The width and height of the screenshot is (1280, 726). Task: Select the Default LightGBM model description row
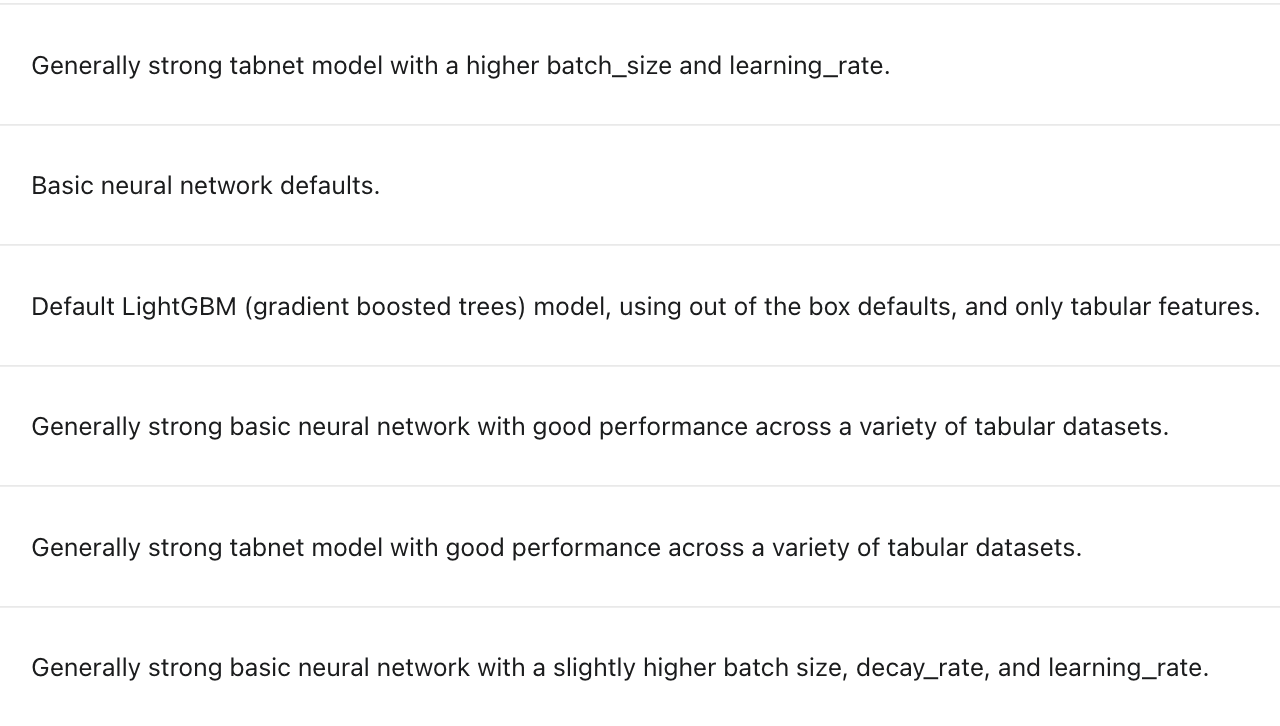click(645, 307)
